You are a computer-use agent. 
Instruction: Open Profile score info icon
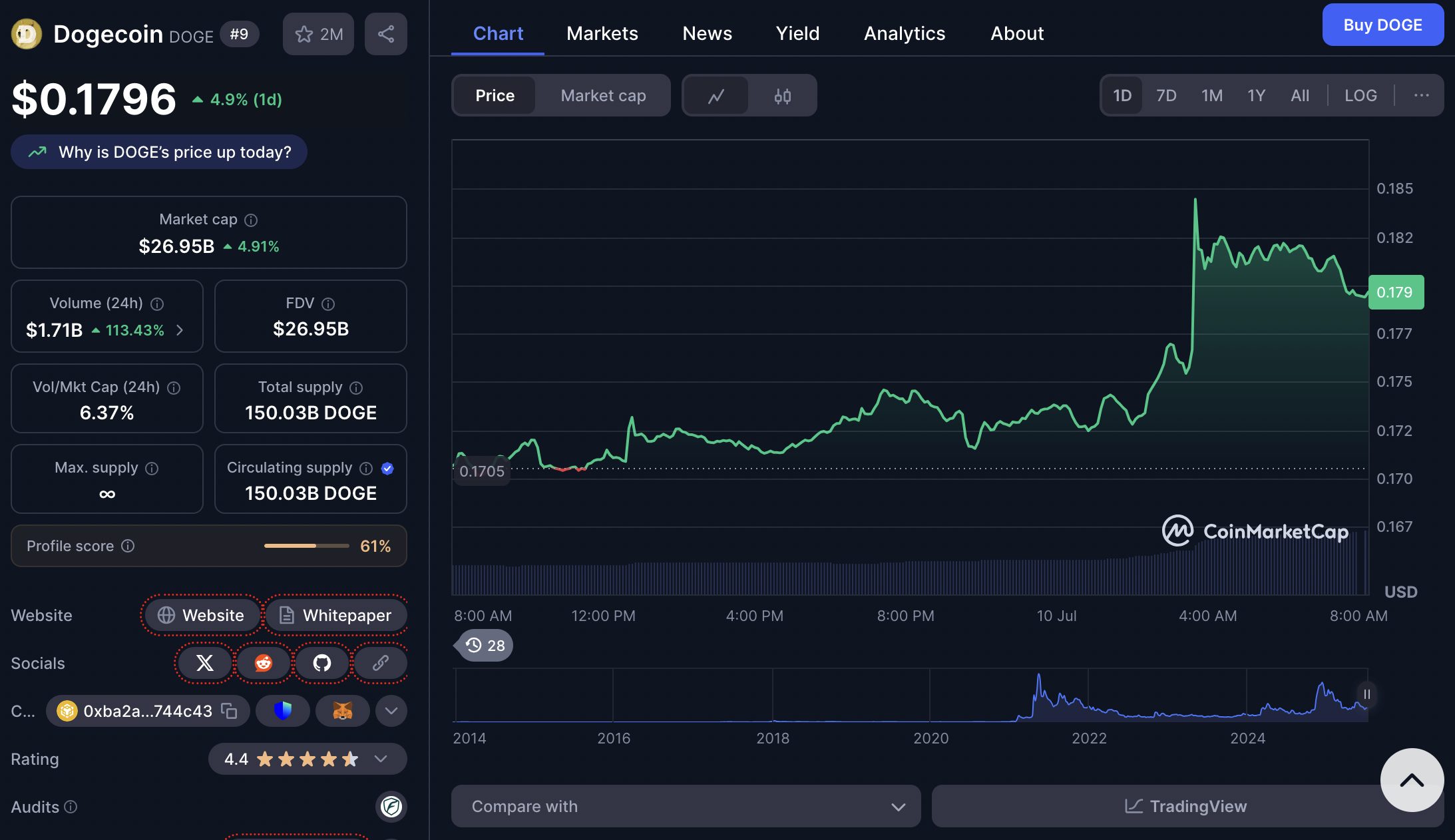tap(128, 546)
